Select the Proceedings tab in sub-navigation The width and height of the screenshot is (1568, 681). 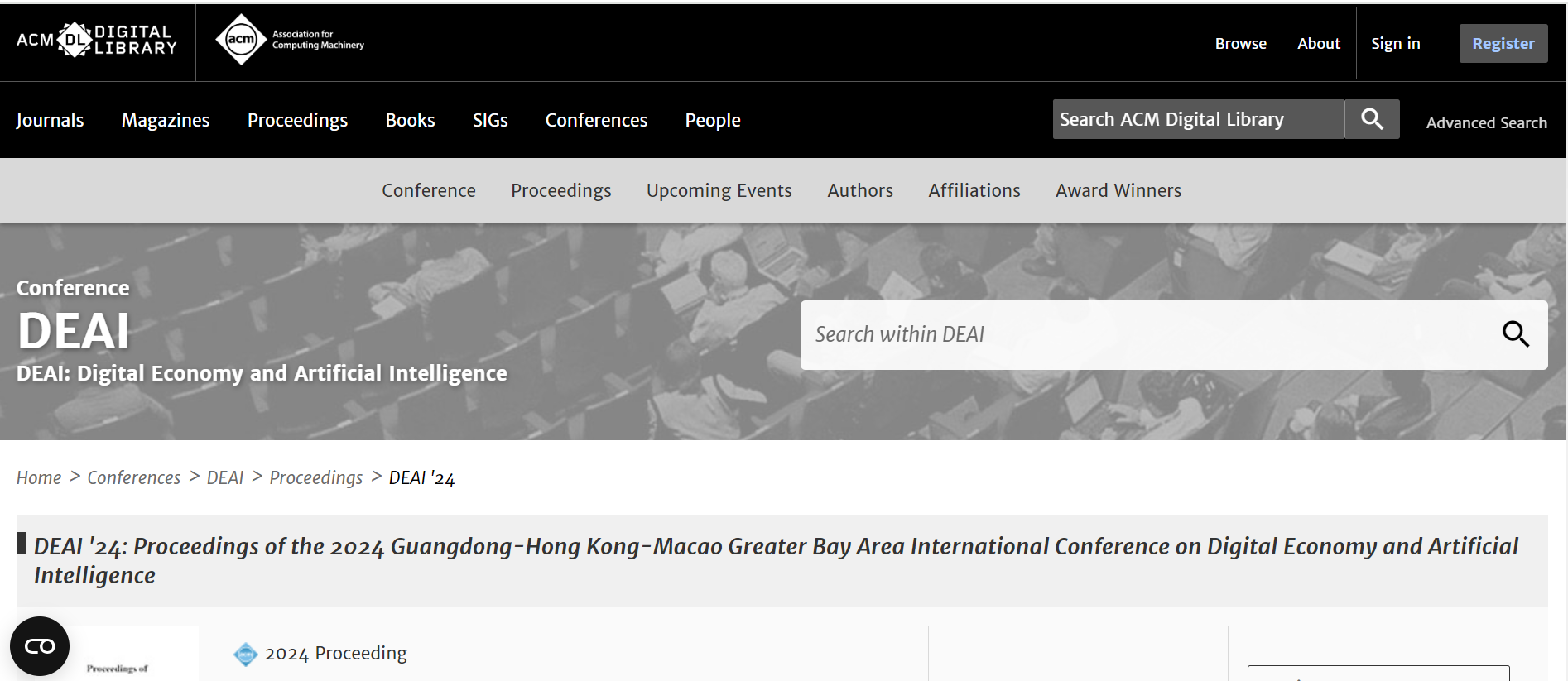point(561,190)
